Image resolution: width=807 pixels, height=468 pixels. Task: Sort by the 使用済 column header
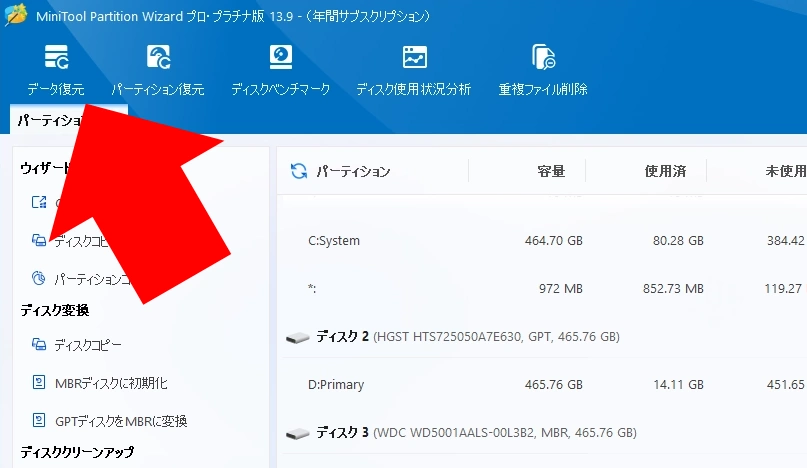pos(665,171)
